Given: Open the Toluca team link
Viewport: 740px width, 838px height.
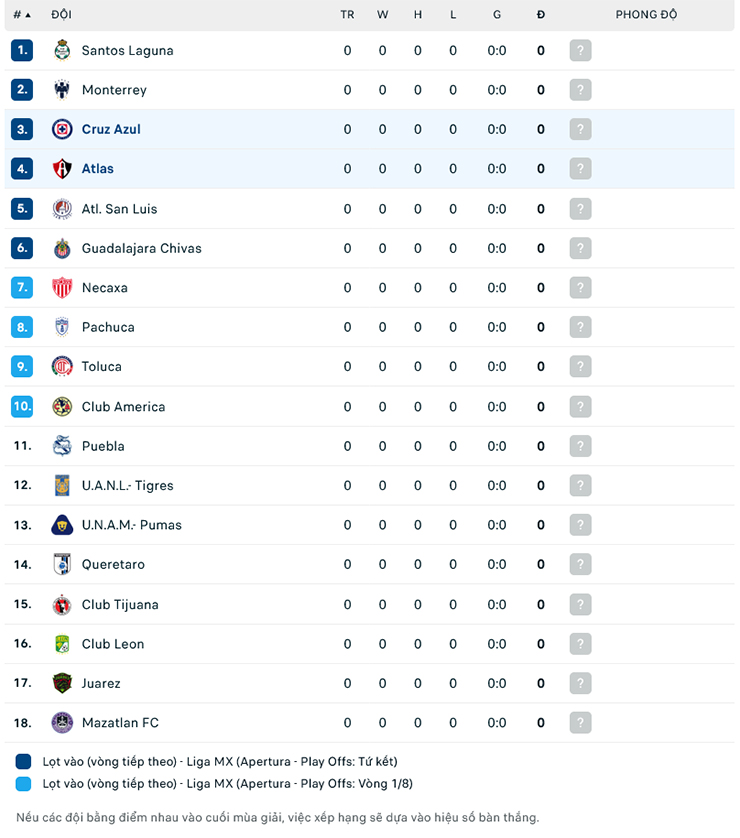Looking at the screenshot, I should (101, 367).
